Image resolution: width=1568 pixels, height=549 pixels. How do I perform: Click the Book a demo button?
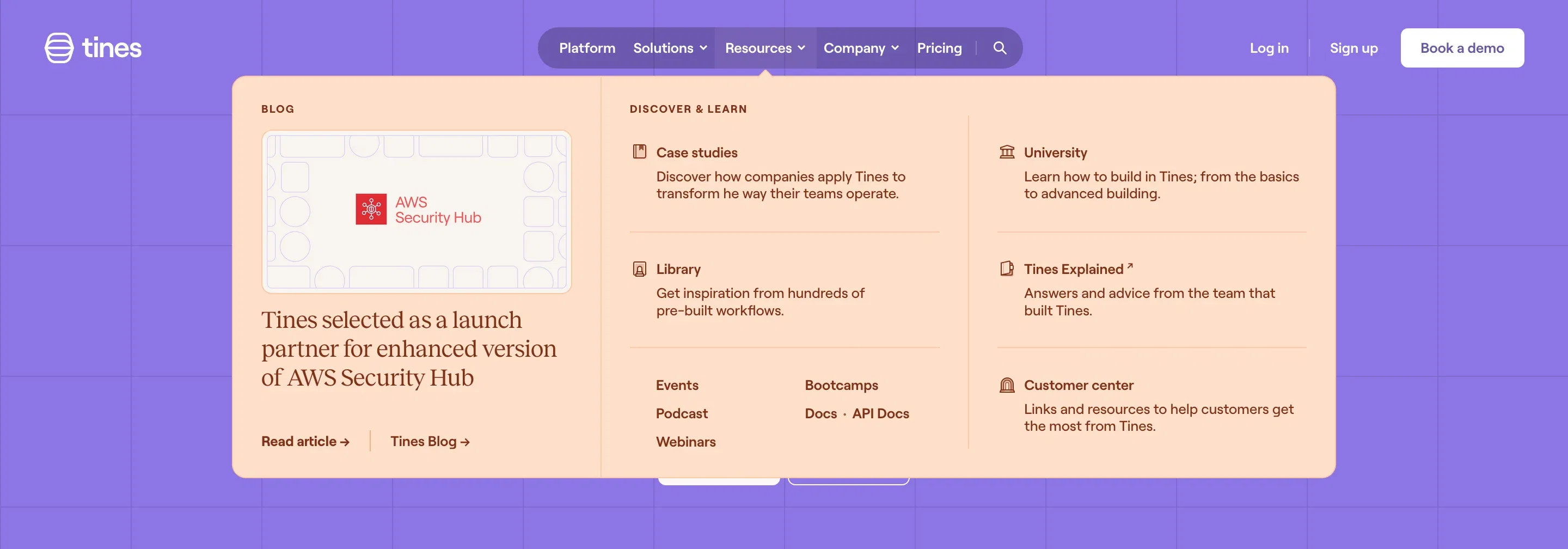1462,48
